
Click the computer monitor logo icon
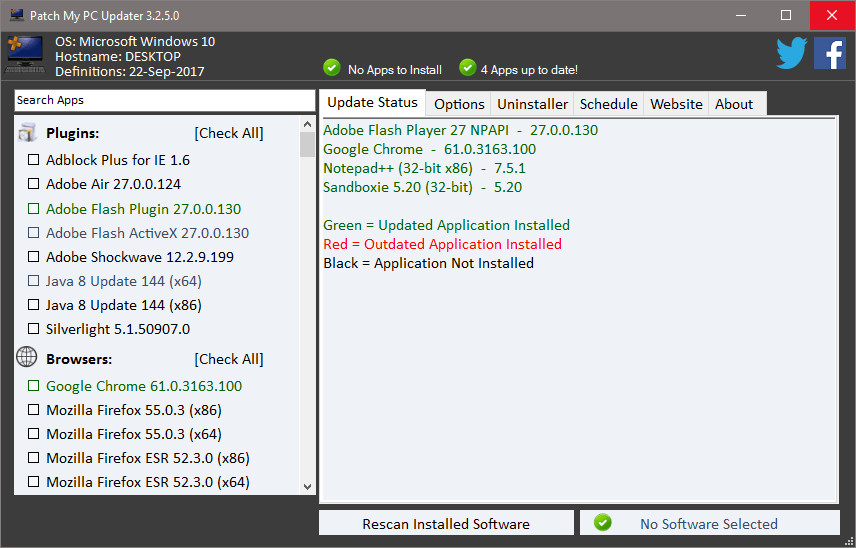25,54
